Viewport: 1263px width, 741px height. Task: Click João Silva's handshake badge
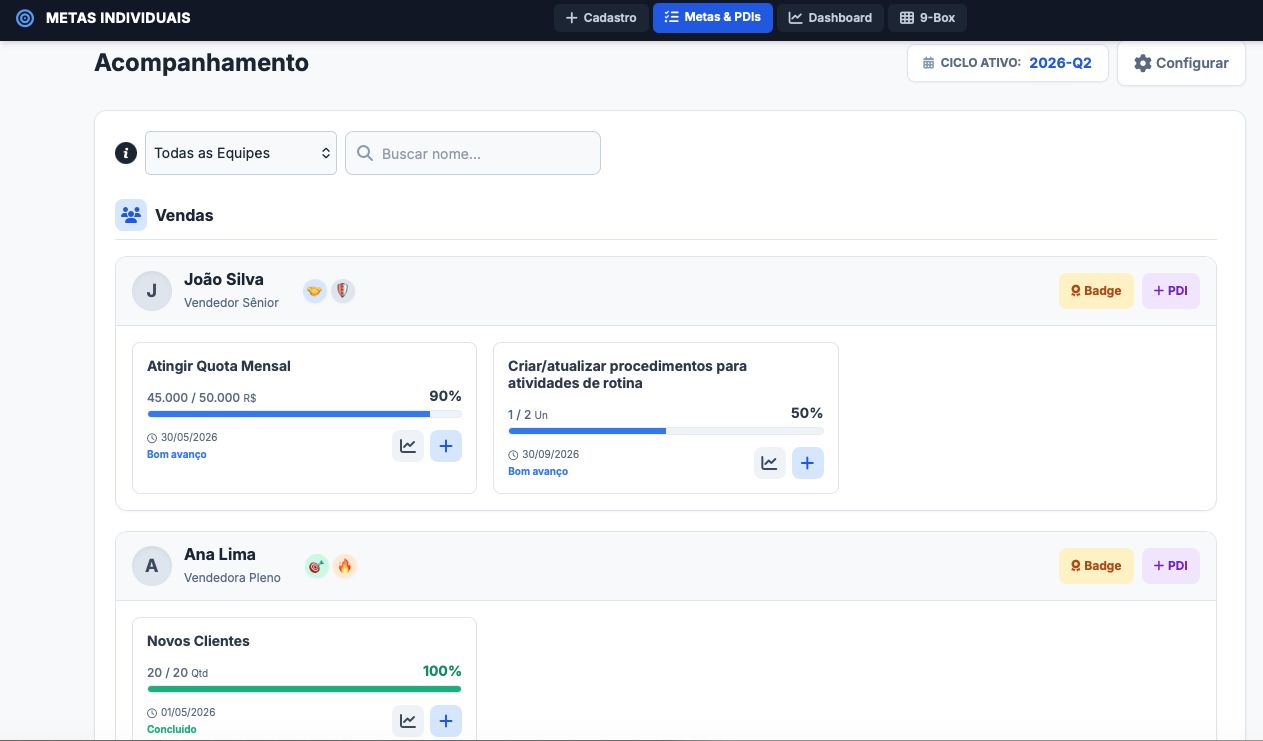pyautogui.click(x=315, y=291)
